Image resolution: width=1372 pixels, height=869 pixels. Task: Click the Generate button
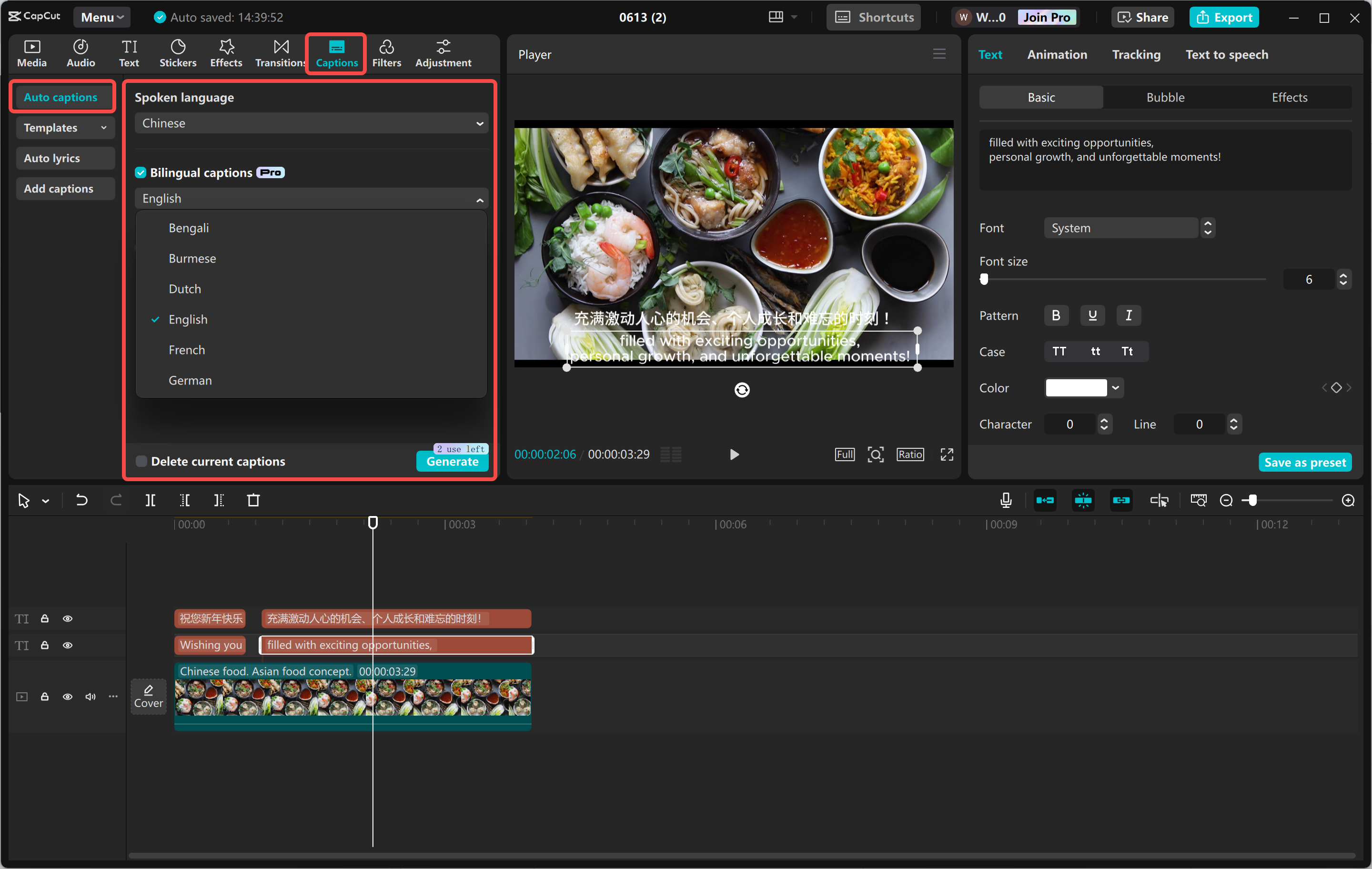point(452,462)
